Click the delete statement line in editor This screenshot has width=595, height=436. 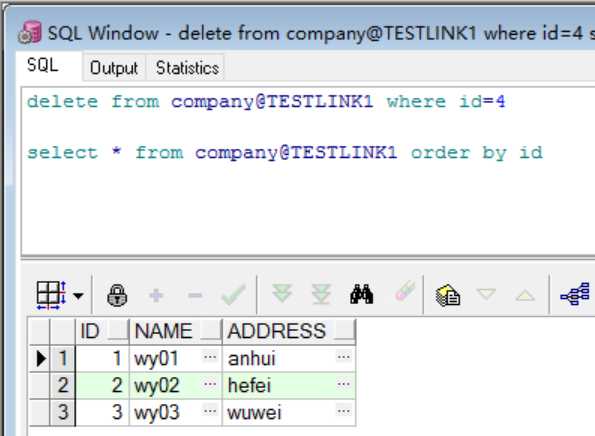coord(266,102)
